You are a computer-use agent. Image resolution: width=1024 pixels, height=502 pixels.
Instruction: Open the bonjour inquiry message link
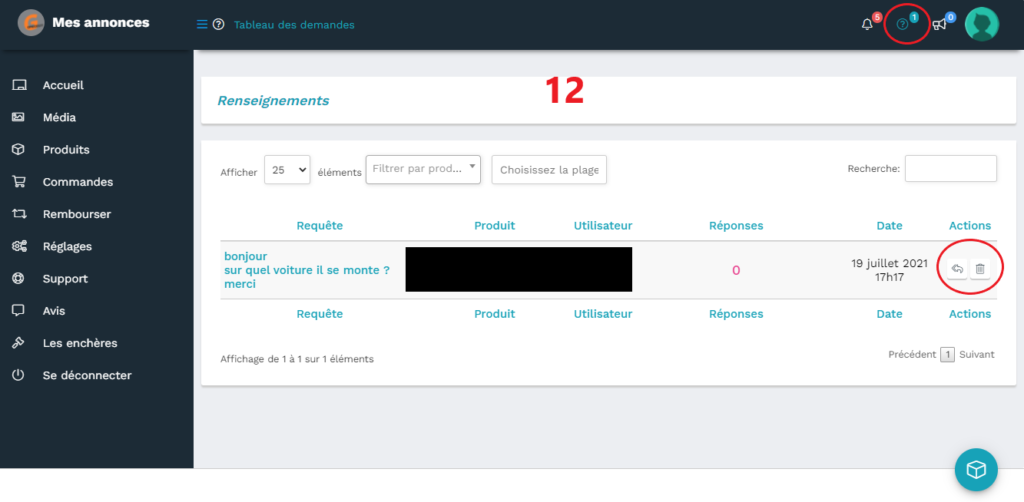(x=307, y=270)
